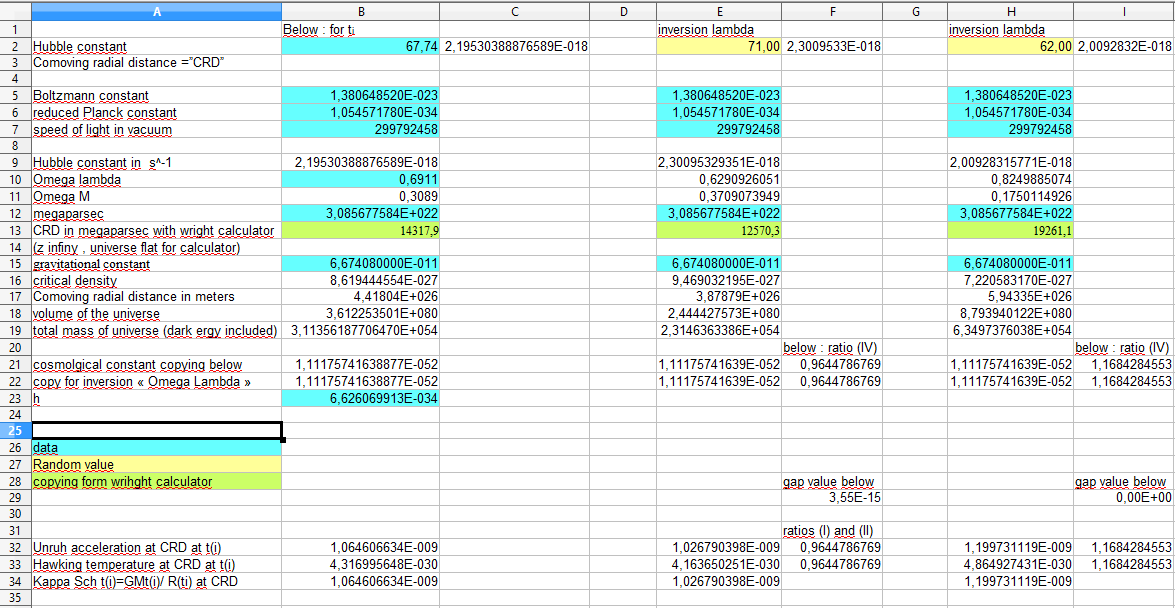1176x608 pixels.
Task: Select the green cell showing 19261,1
Action: [1010, 231]
